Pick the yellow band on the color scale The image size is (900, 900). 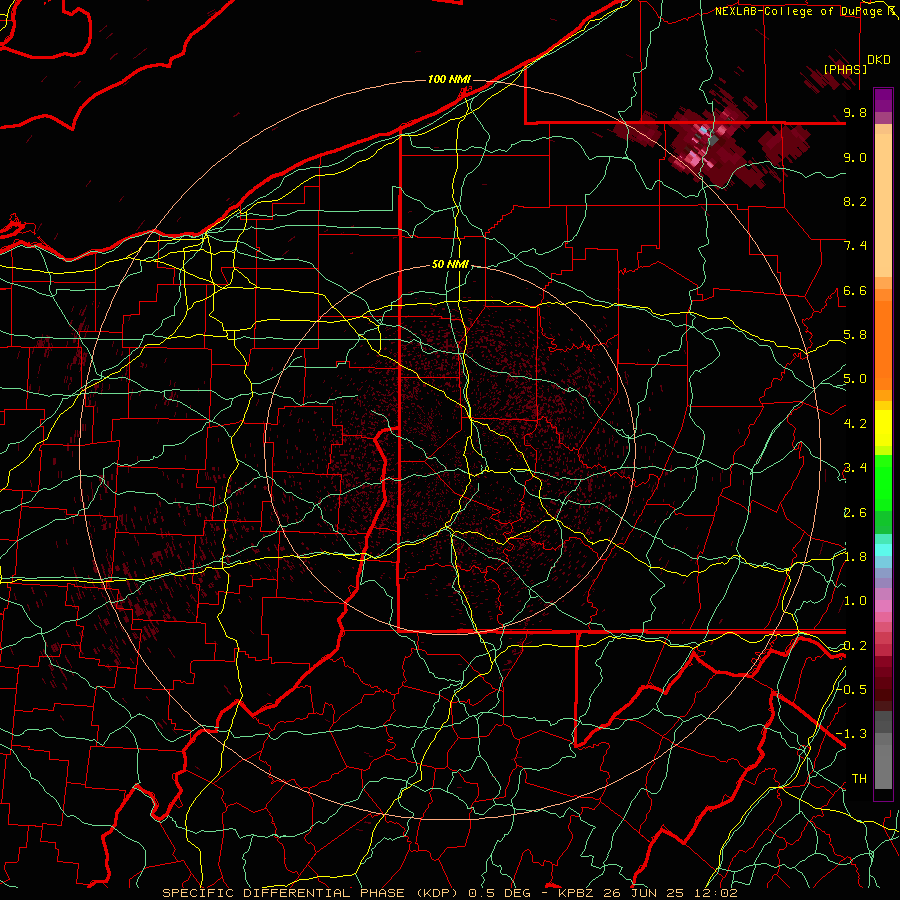click(x=883, y=428)
